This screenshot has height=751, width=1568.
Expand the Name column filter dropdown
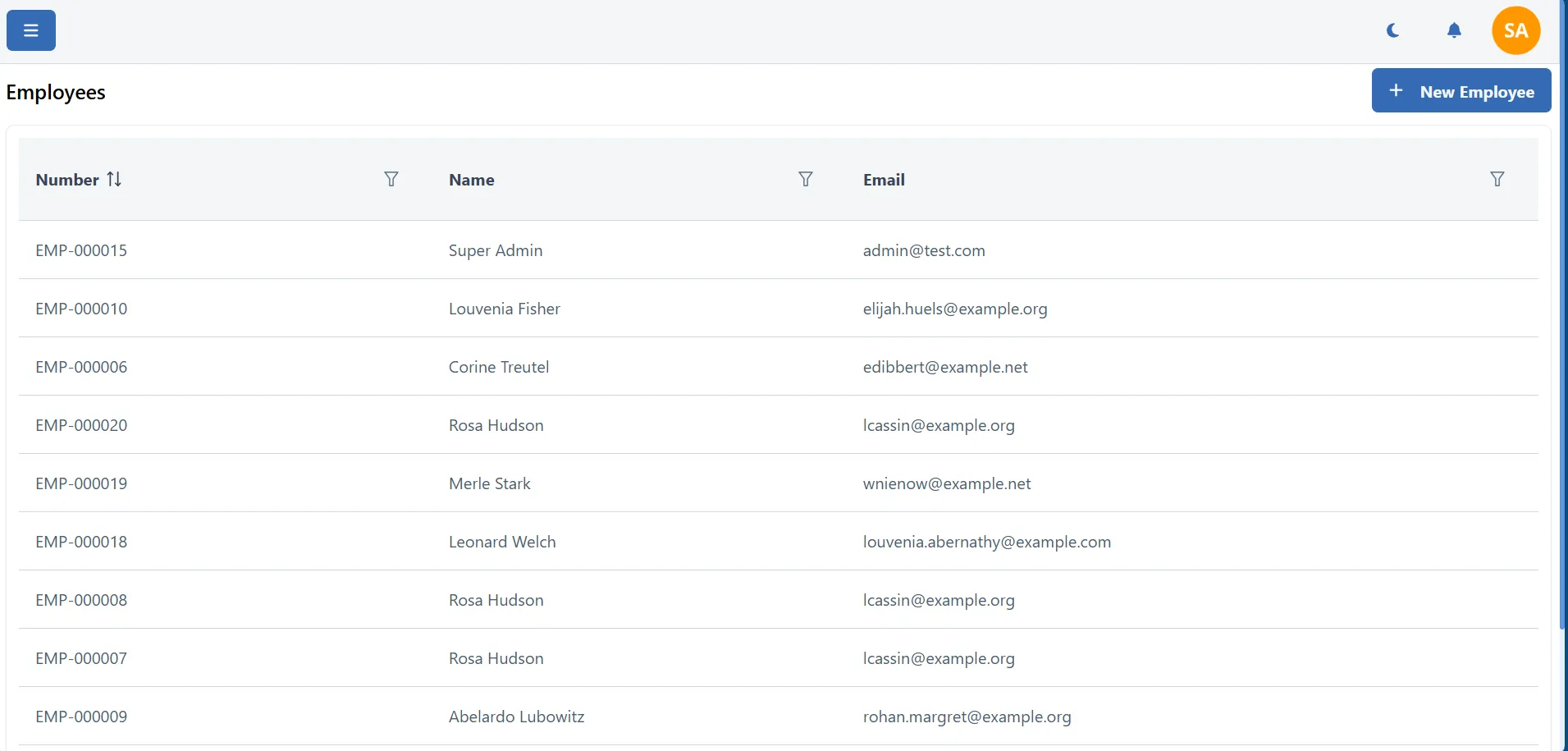[x=806, y=179]
